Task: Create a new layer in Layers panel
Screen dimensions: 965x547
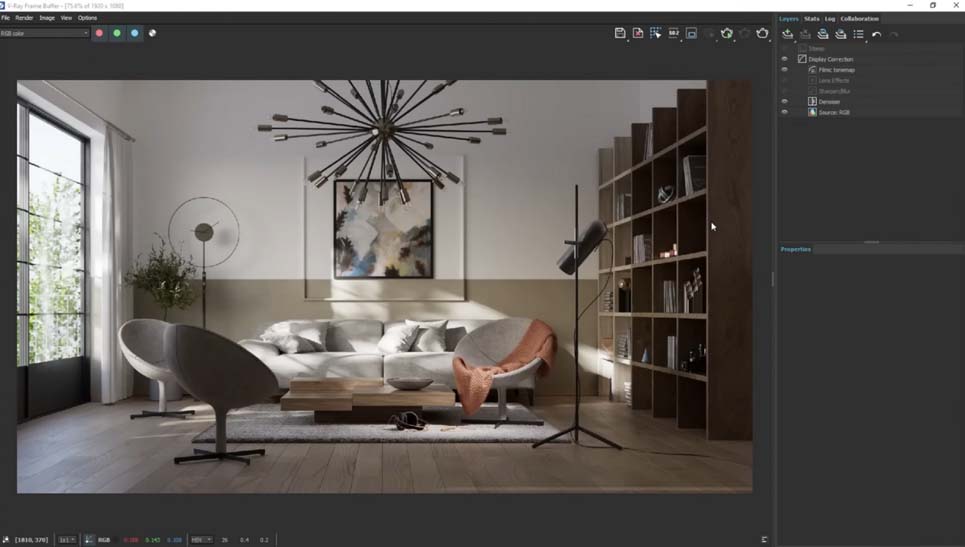Action: coord(787,34)
